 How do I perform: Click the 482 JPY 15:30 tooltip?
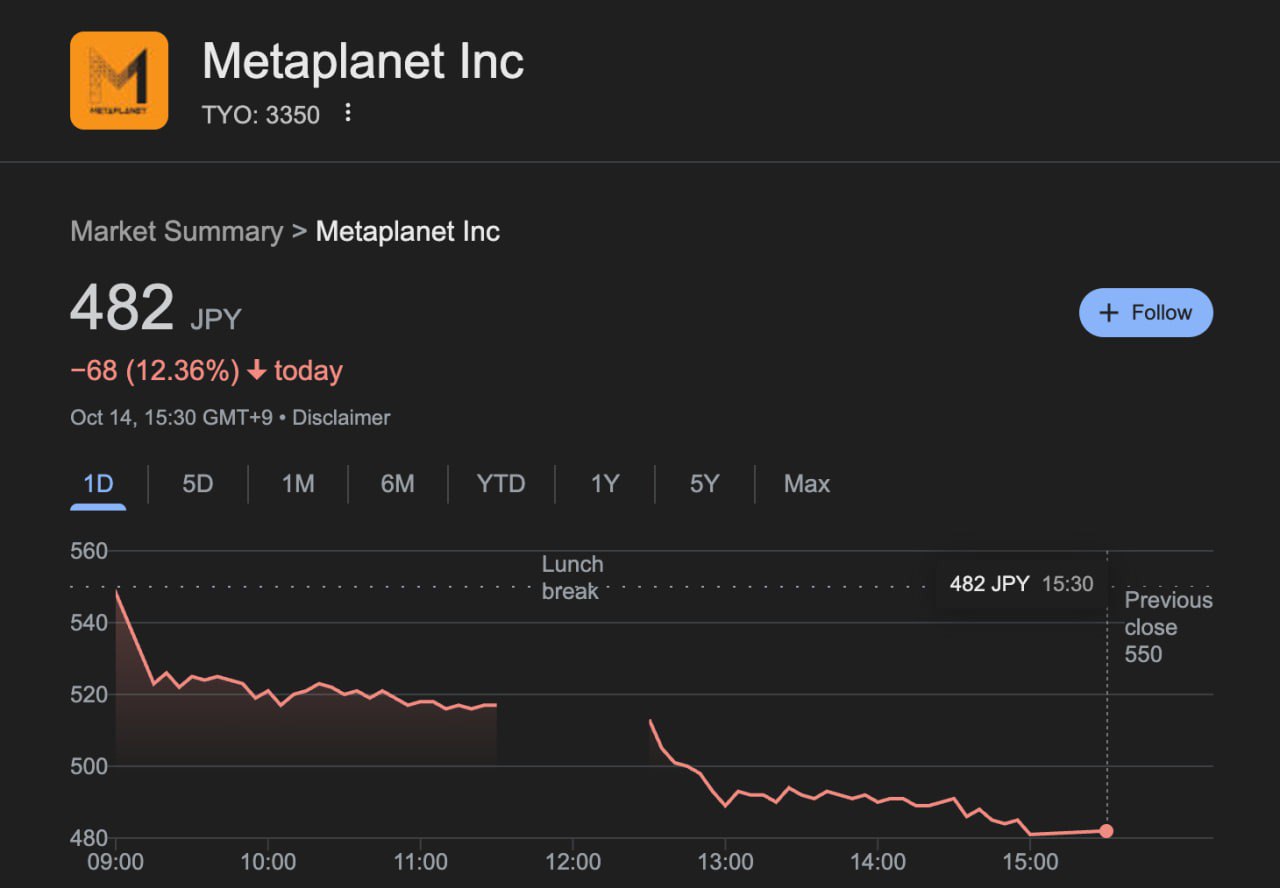tap(1021, 584)
